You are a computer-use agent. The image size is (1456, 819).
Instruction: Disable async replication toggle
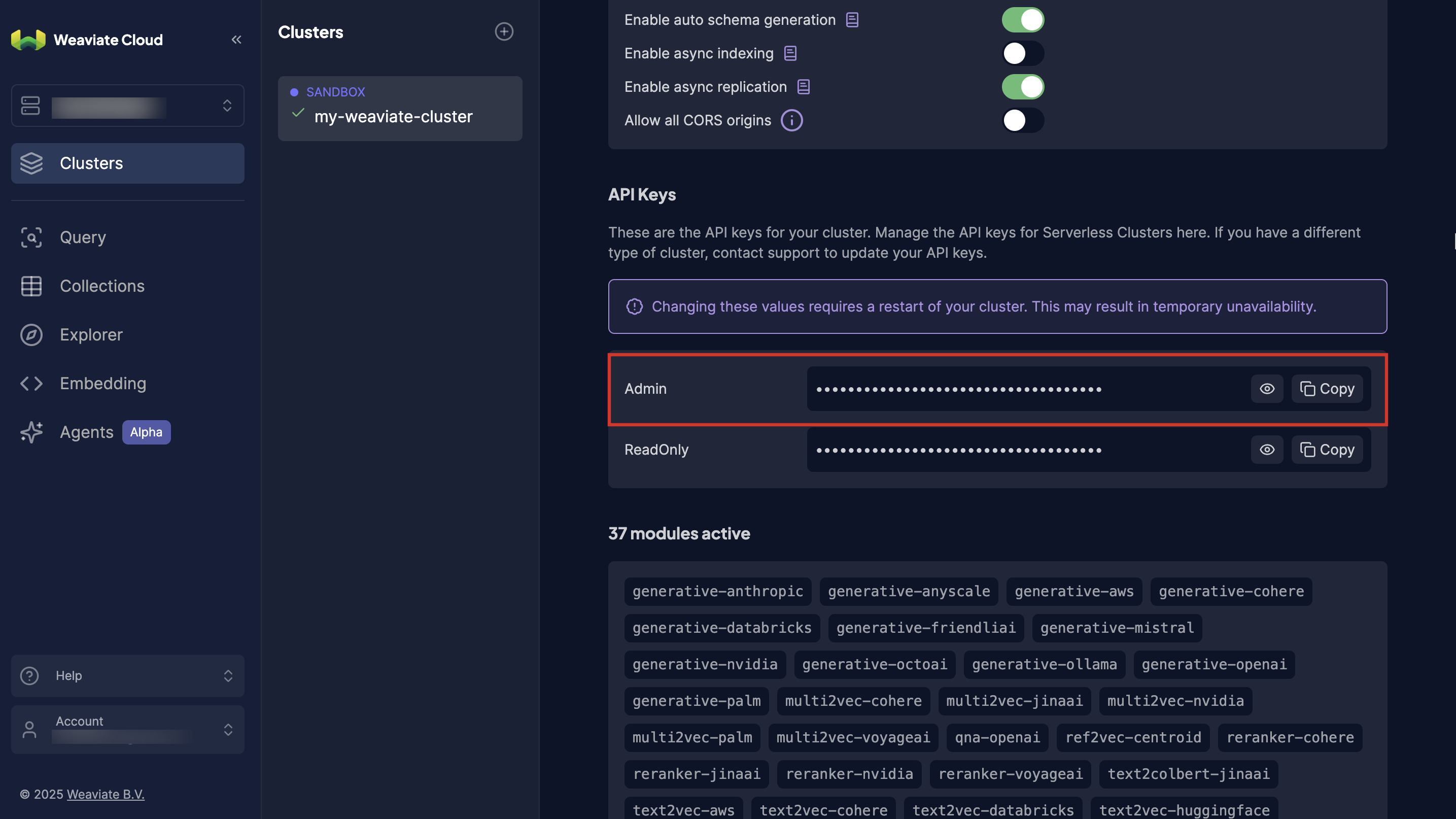[x=1023, y=86]
